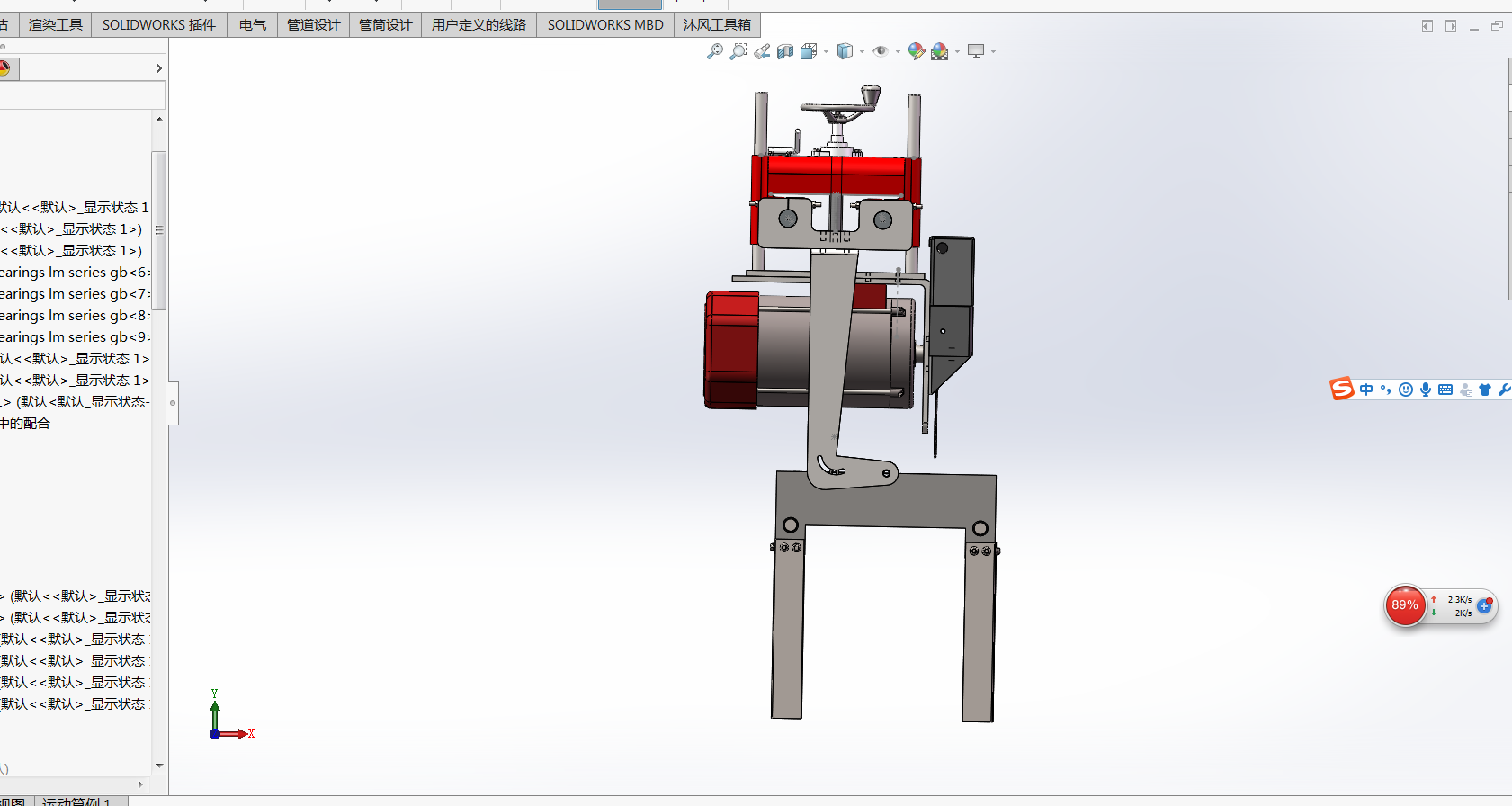Click the Sogou input method logo
The image size is (1512, 806).
pos(1342,389)
